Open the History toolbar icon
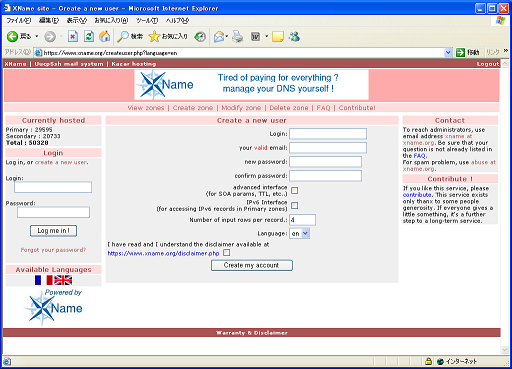This screenshot has height=369, width=512. [x=200, y=36]
